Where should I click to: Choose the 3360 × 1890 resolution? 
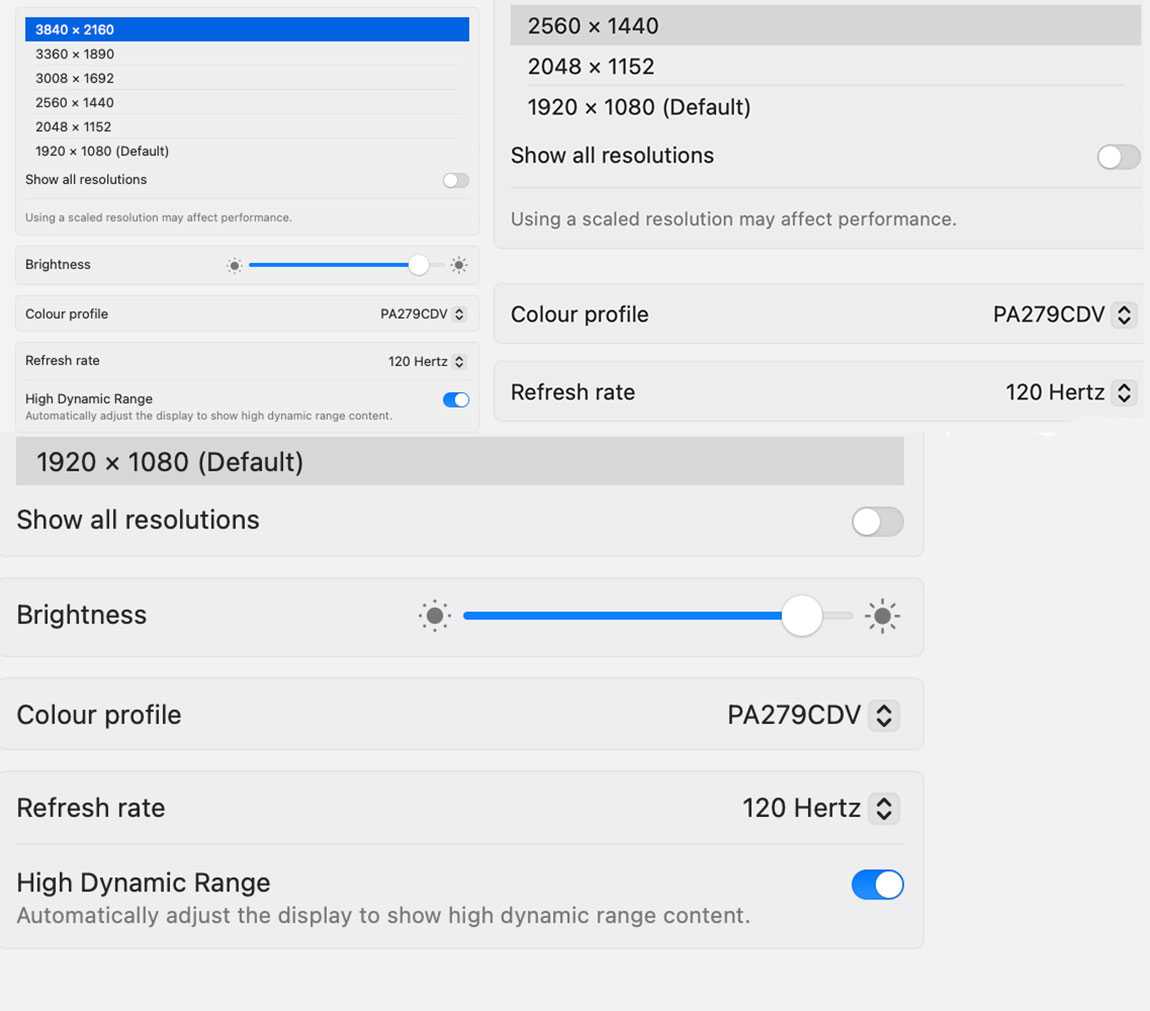[246, 54]
